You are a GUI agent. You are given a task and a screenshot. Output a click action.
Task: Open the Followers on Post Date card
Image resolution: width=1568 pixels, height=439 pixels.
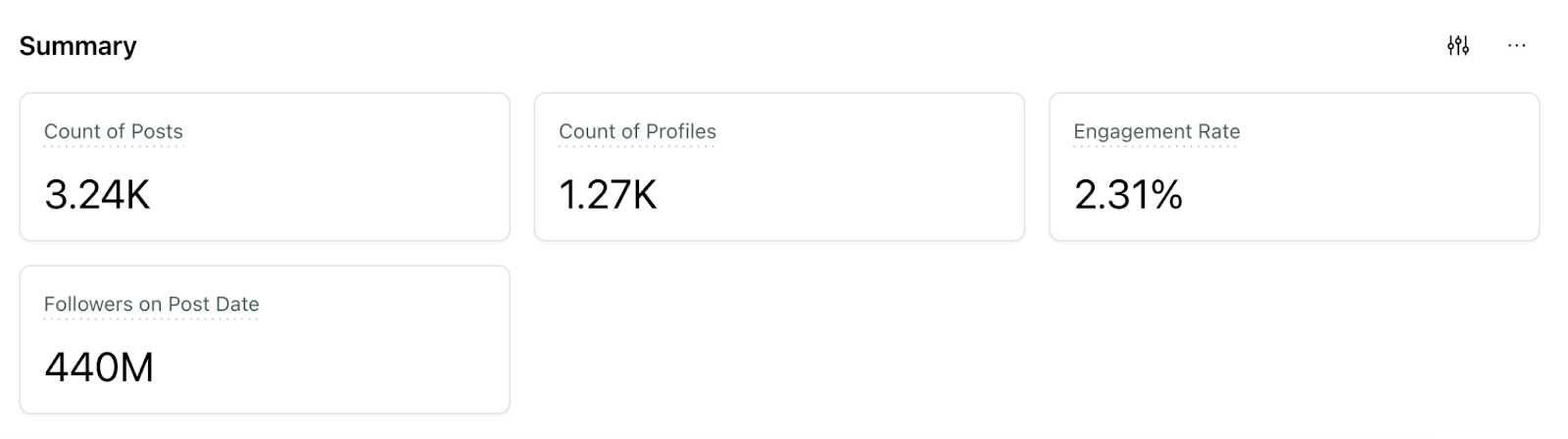pyautogui.click(x=265, y=339)
